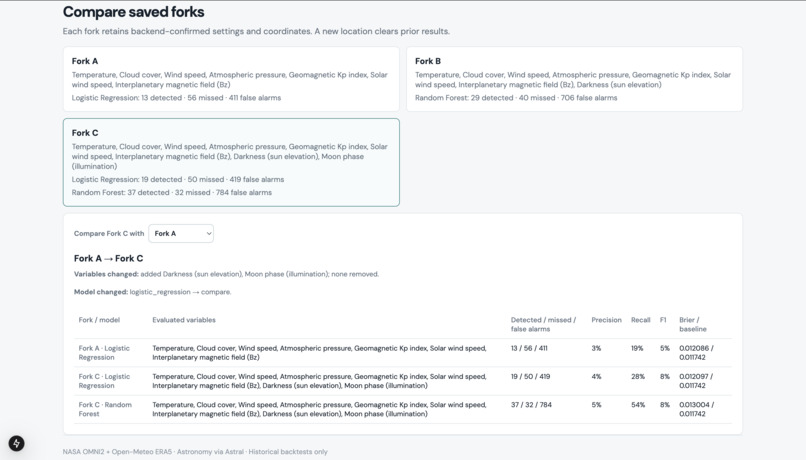Viewport: 806px width, 460px height.
Task: Click the 'Fork C · Logistic Regression' row label
Action: point(104,381)
